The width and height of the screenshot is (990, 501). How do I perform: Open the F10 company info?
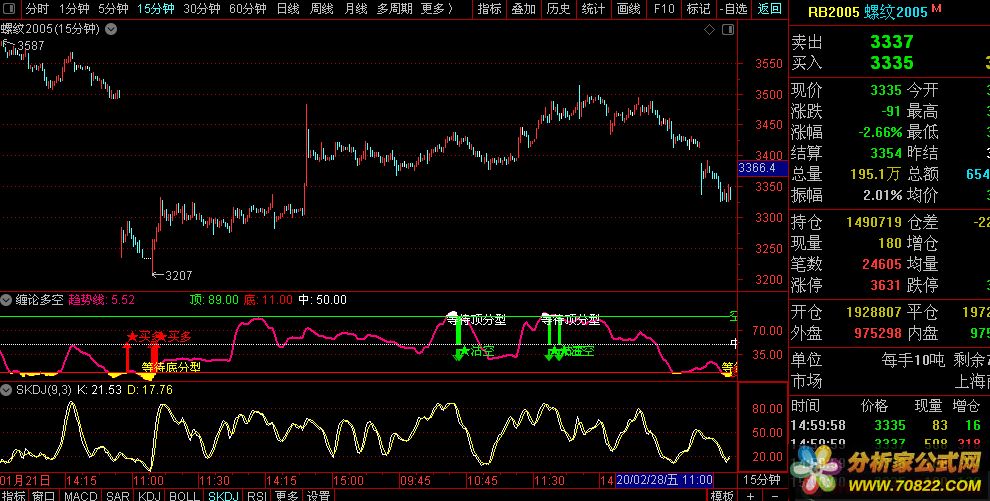pyautogui.click(x=663, y=9)
